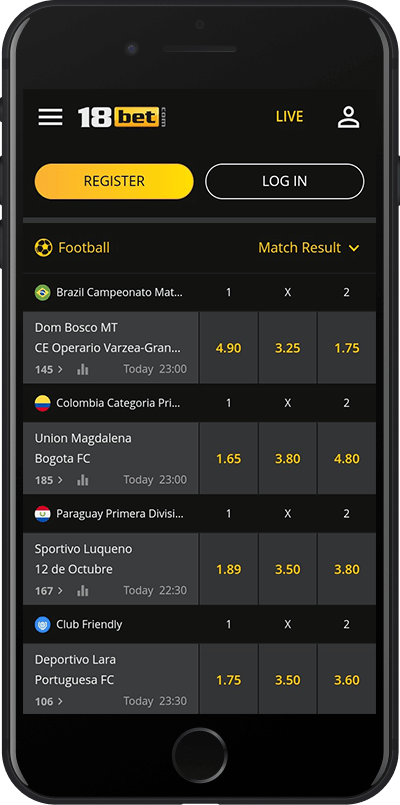This screenshot has width=400, height=805.
Task: Open stats chart for Dom Bosco MT match
Action: (x=83, y=369)
